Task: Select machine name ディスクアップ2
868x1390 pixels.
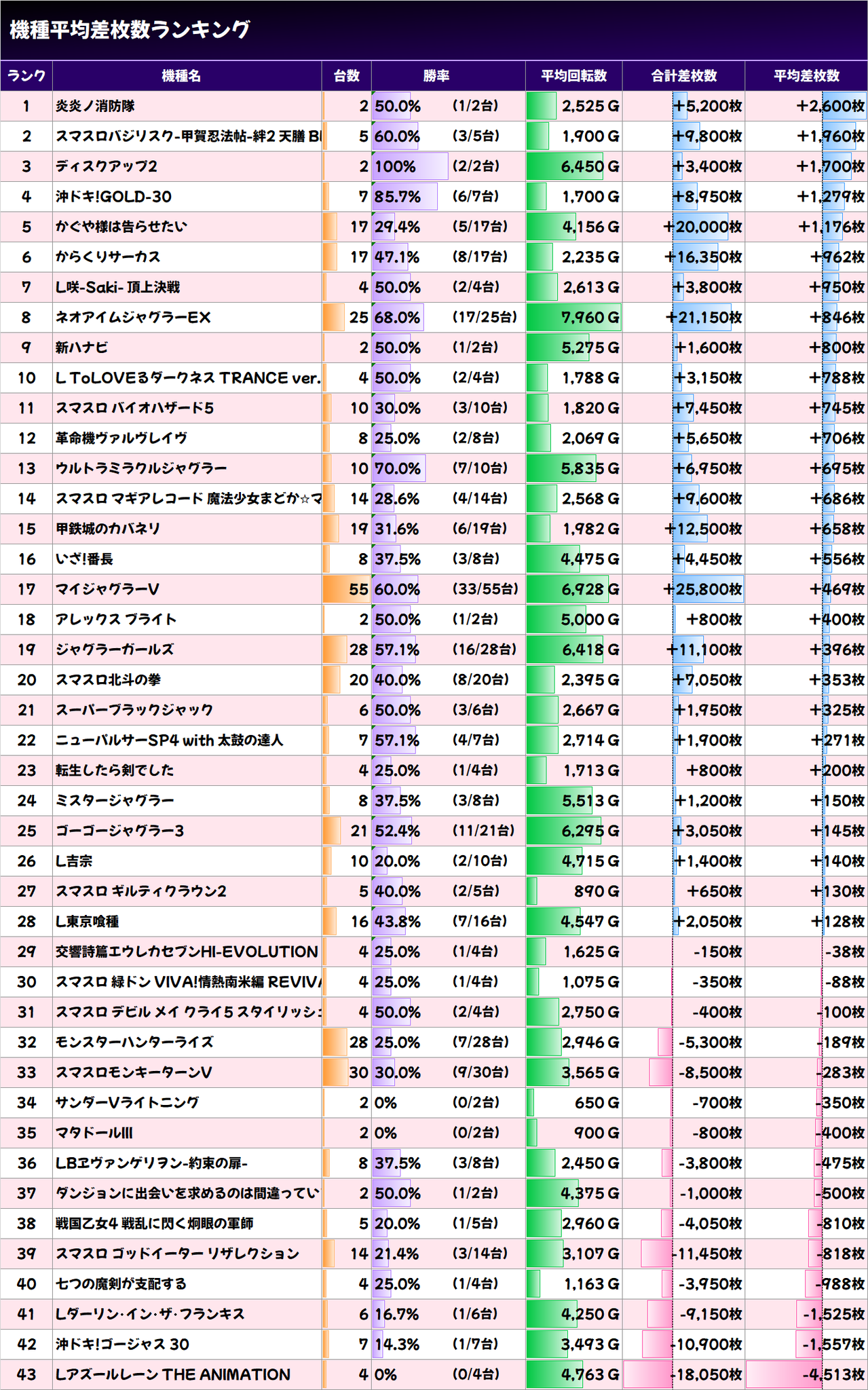Action: coord(107,167)
